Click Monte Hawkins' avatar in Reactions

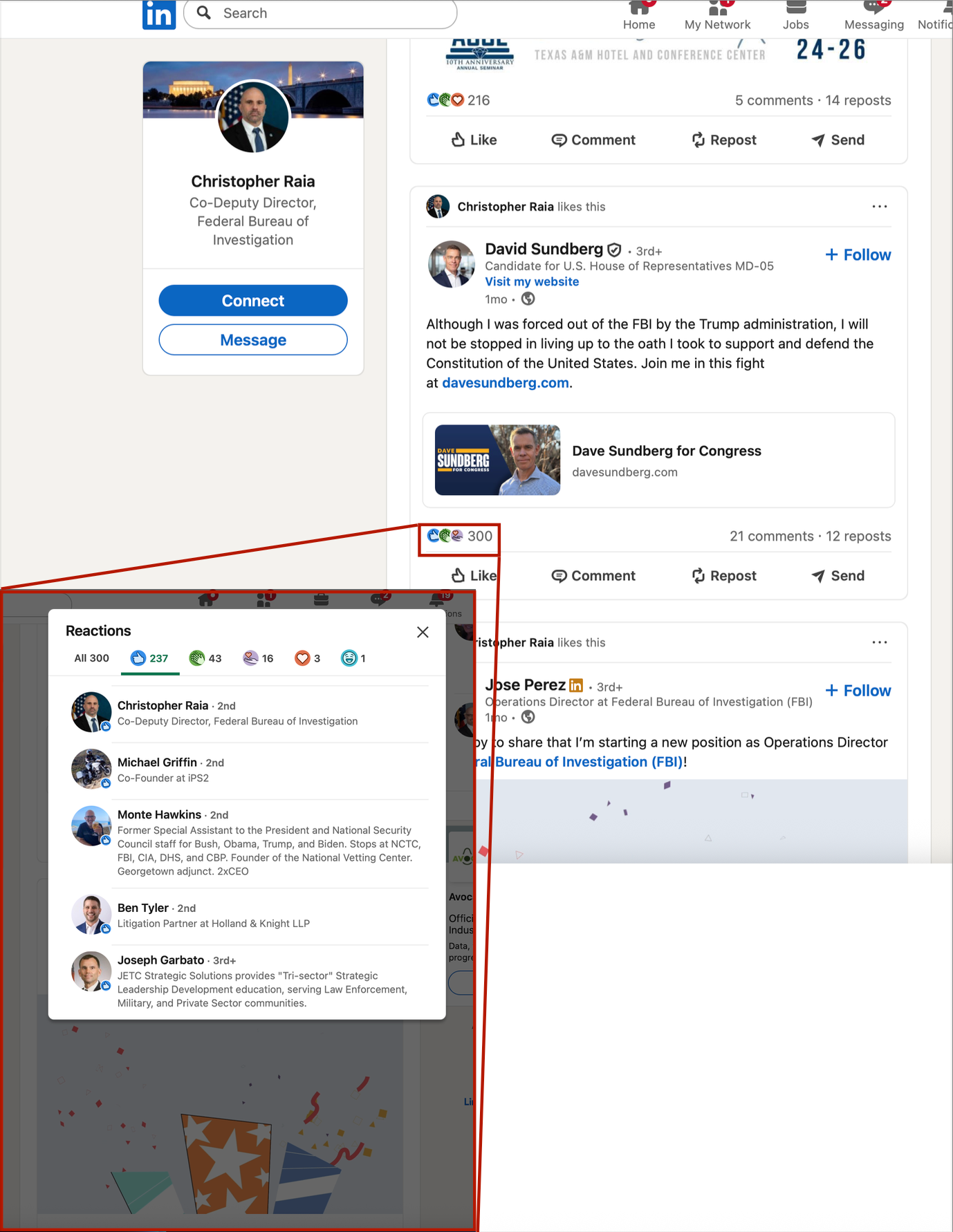pyautogui.click(x=91, y=825)
